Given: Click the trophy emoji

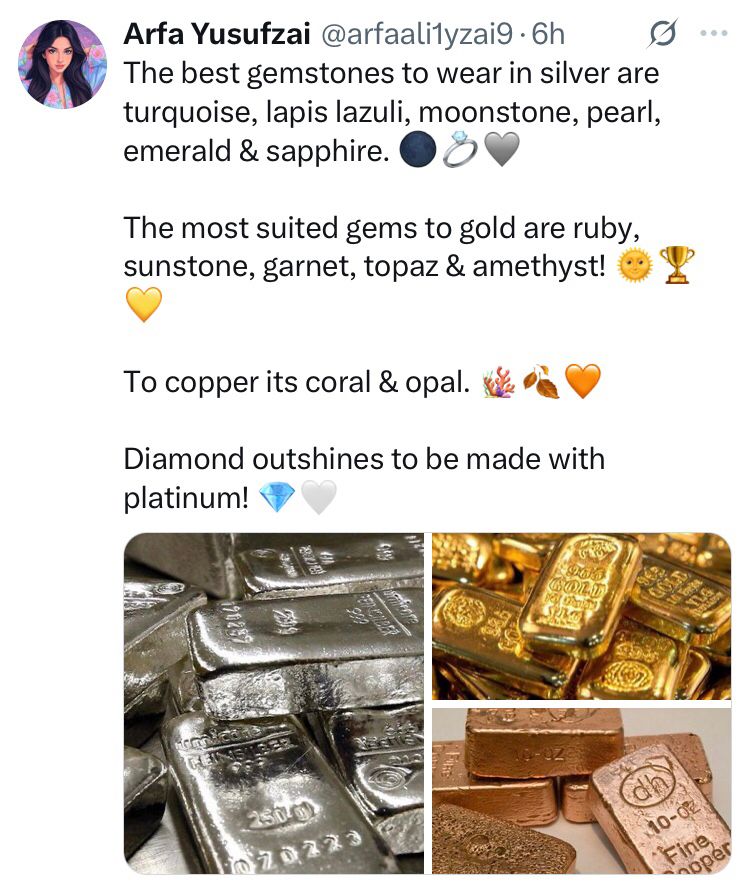Looking at the screenshot, I should pos(677,265).
